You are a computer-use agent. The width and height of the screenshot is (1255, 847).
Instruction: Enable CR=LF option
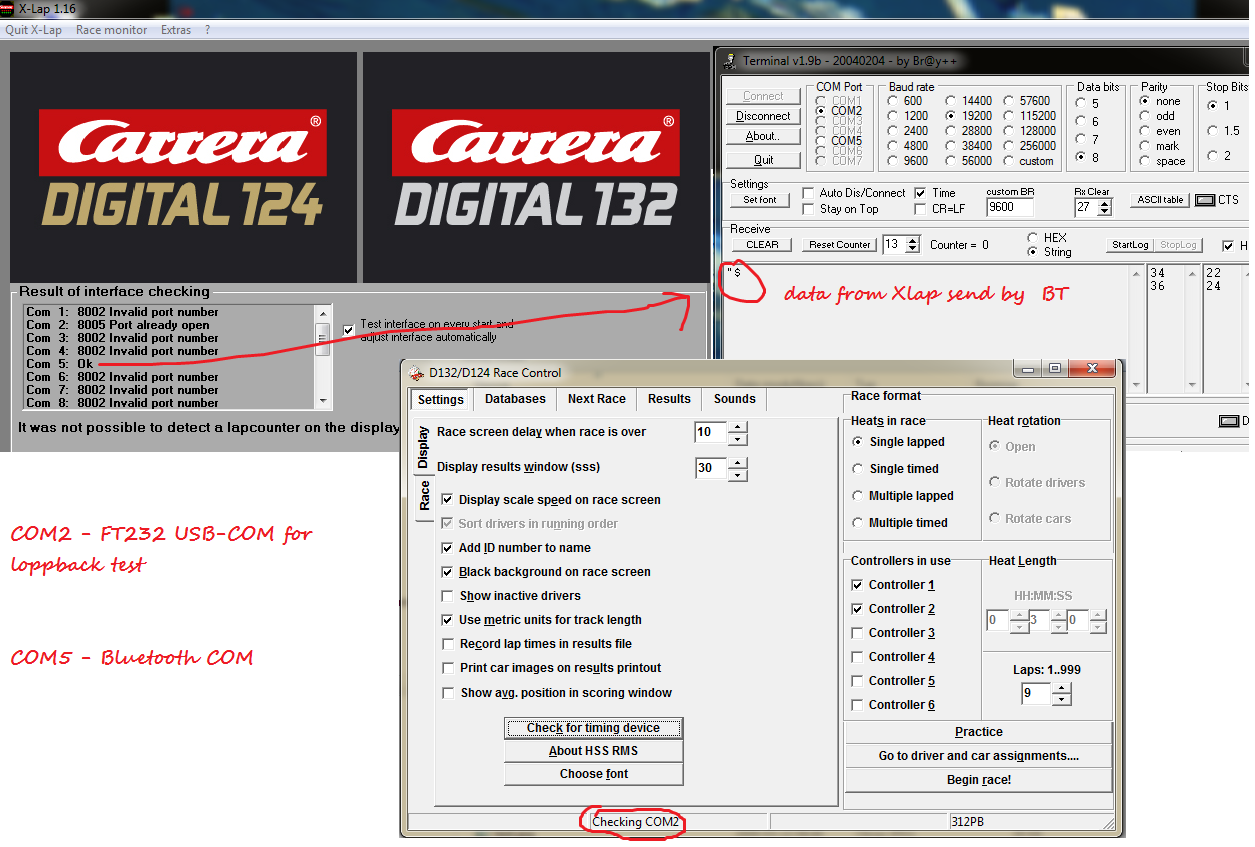tap(920, 209)
